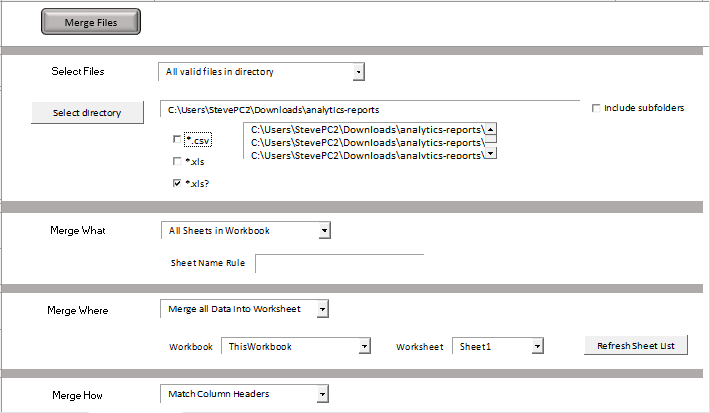Expand the Merge Where dropdown
This screenshot has height=413, width=710.
(x=322, y=309)
